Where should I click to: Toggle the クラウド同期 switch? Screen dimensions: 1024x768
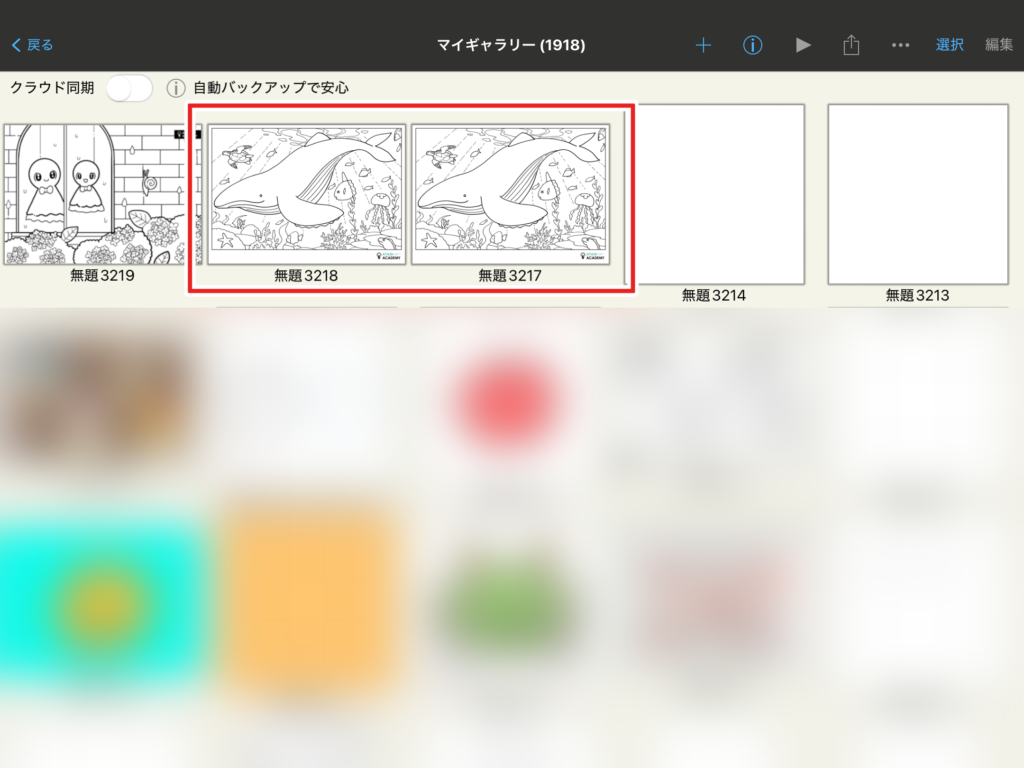click(x=130, y=88)
